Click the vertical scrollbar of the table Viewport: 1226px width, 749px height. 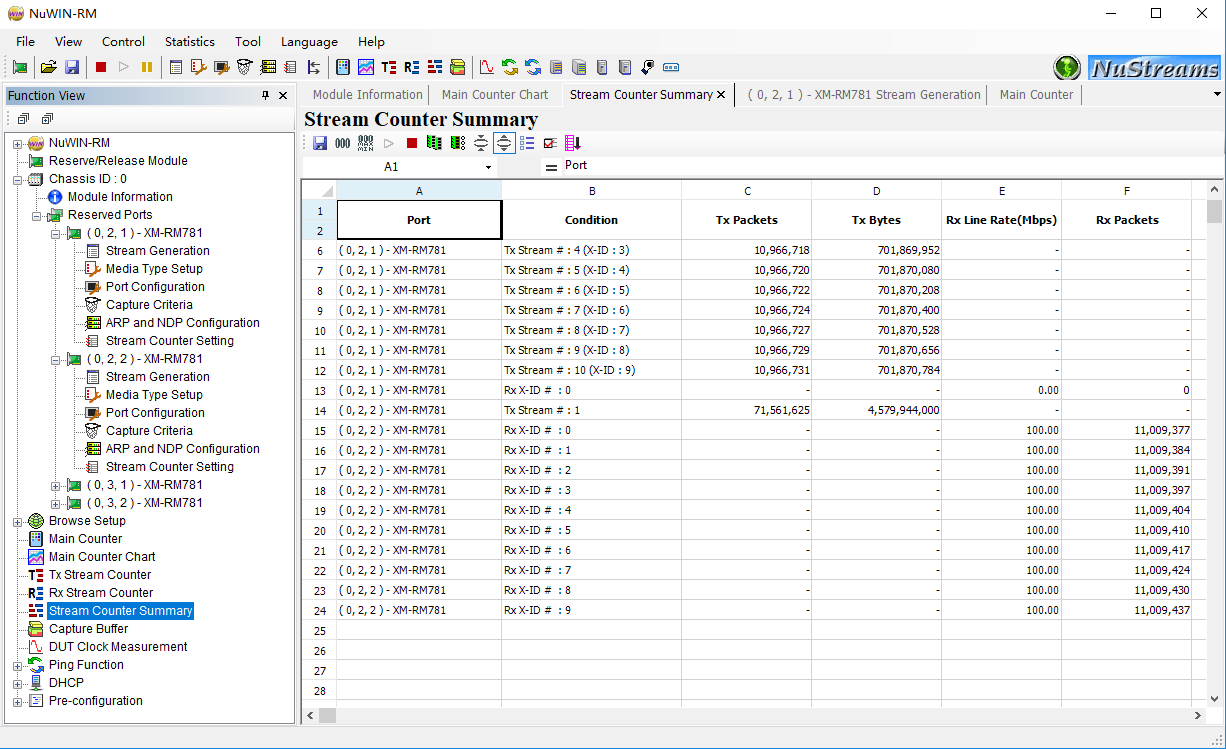click(1215, 443)
